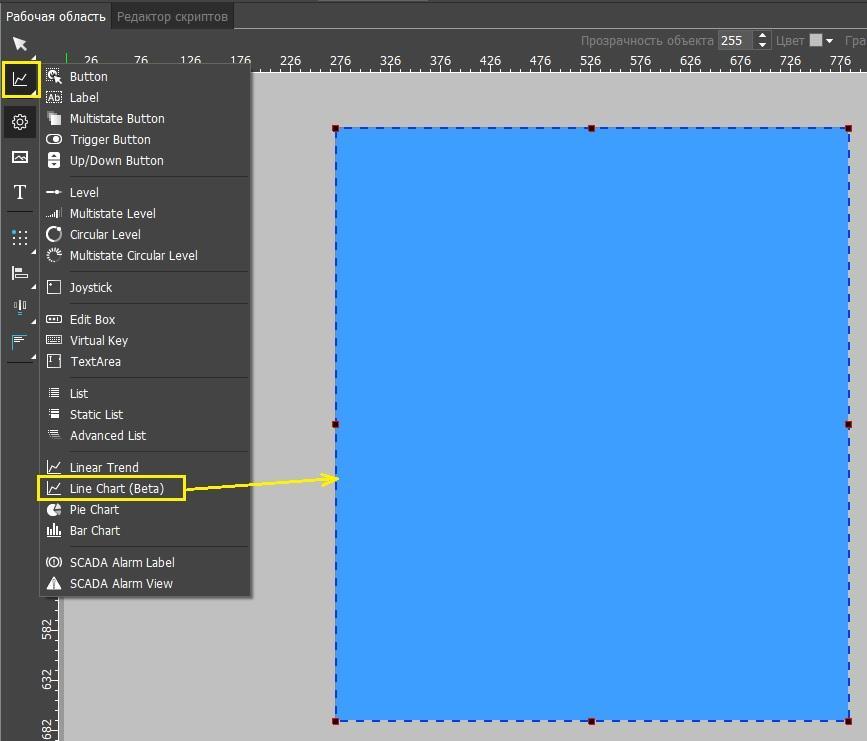Select the image tool icon
This screenshot has height=741, width=867.
(19, 157)
